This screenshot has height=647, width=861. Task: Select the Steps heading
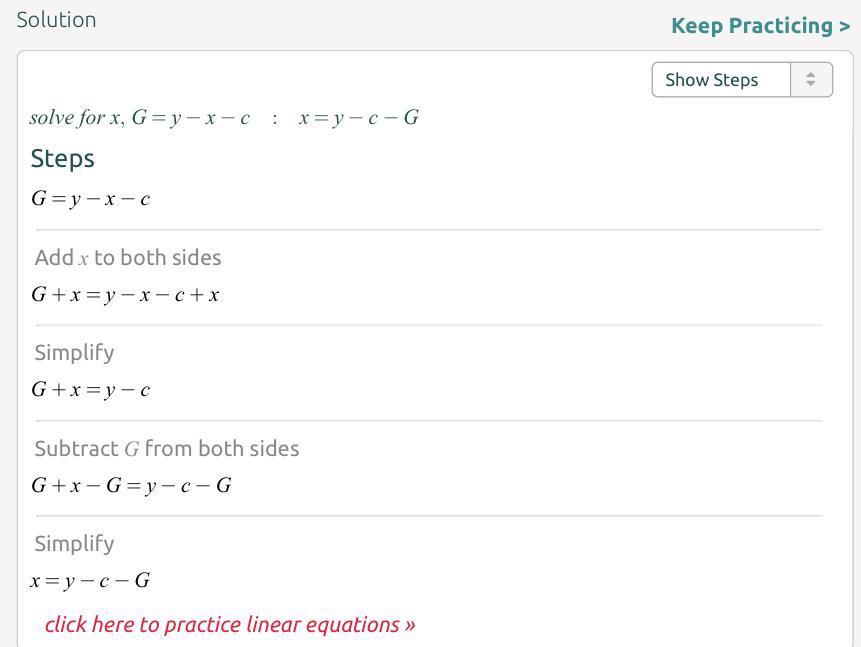pyautogui.click(x=63, y=159)
